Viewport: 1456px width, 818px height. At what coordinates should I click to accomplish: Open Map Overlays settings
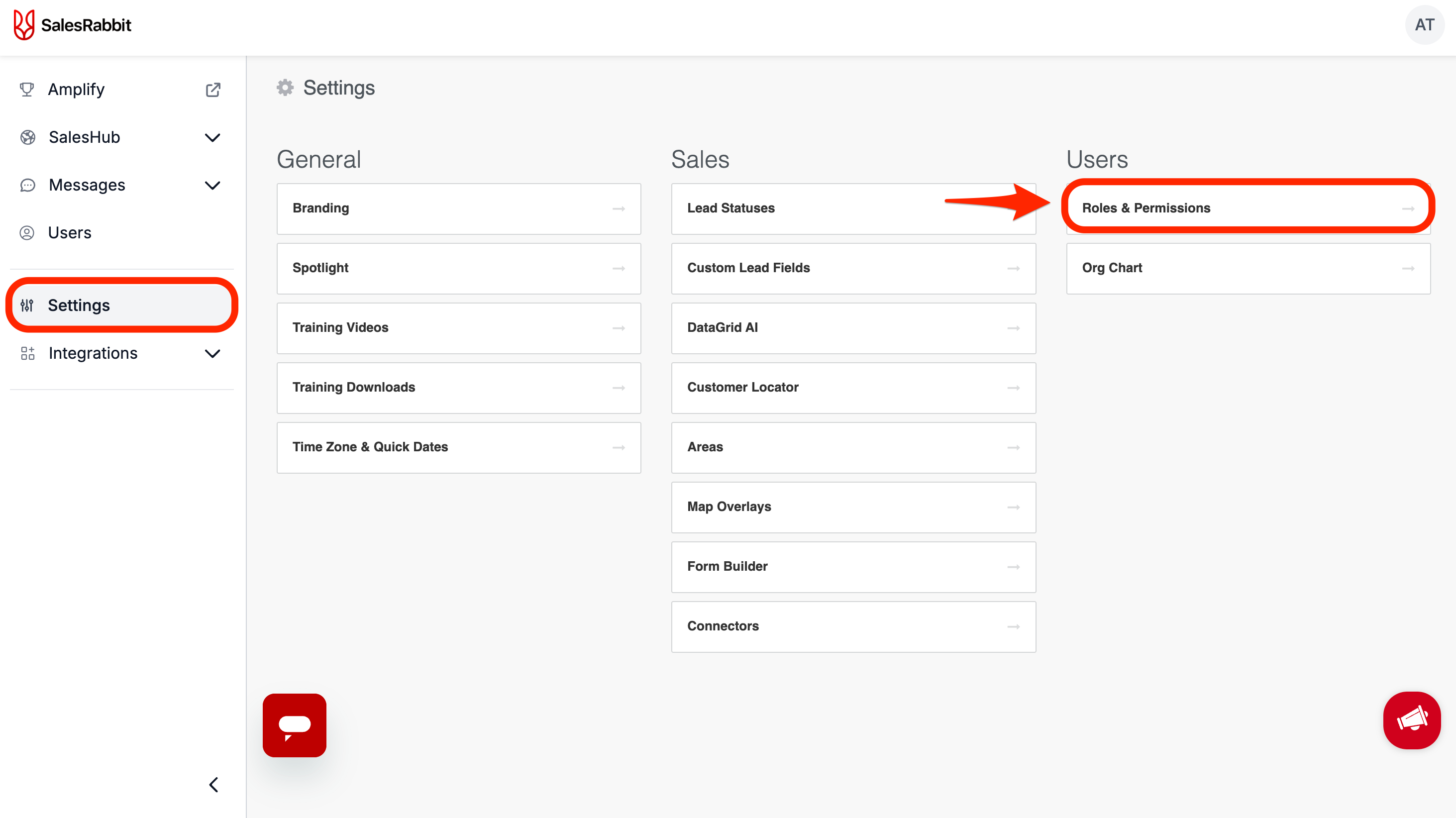[x=853, y=507]
